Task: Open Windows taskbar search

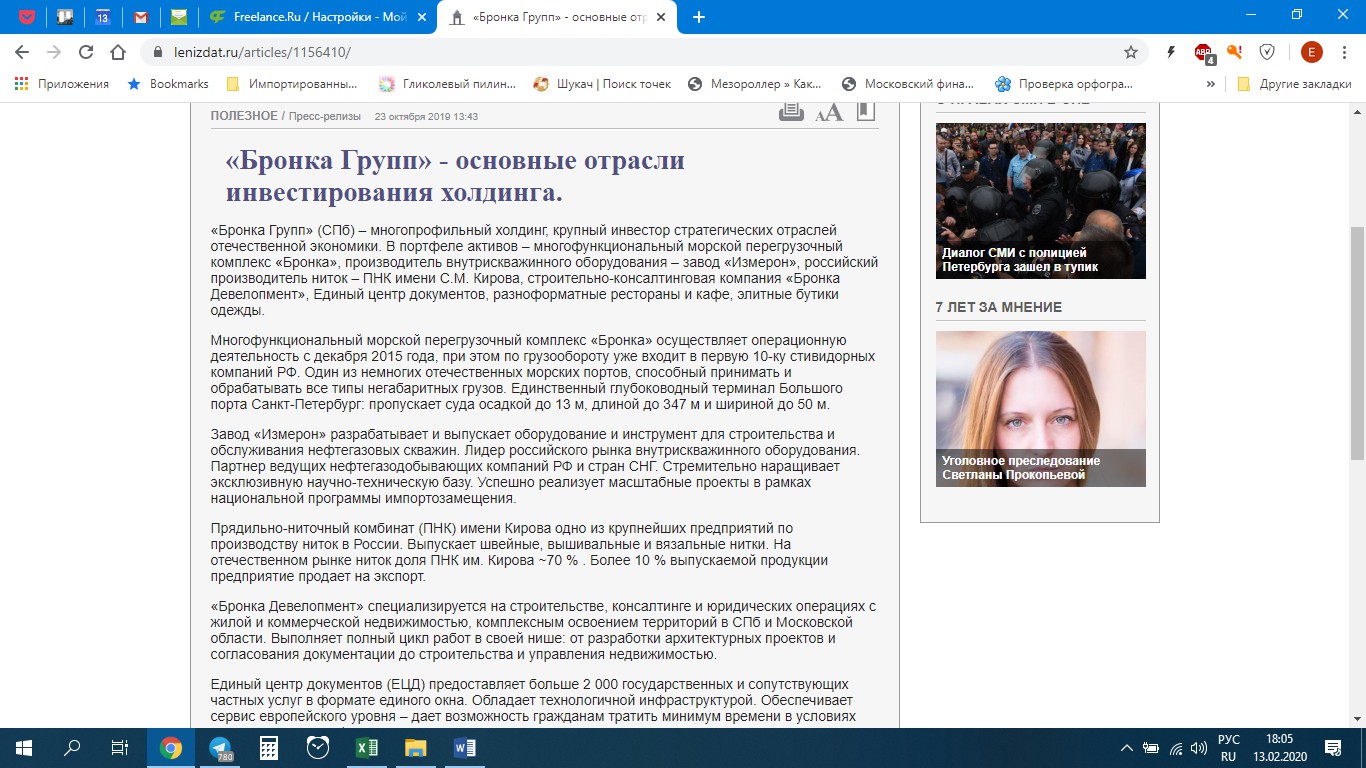Action: coord(72,747)
